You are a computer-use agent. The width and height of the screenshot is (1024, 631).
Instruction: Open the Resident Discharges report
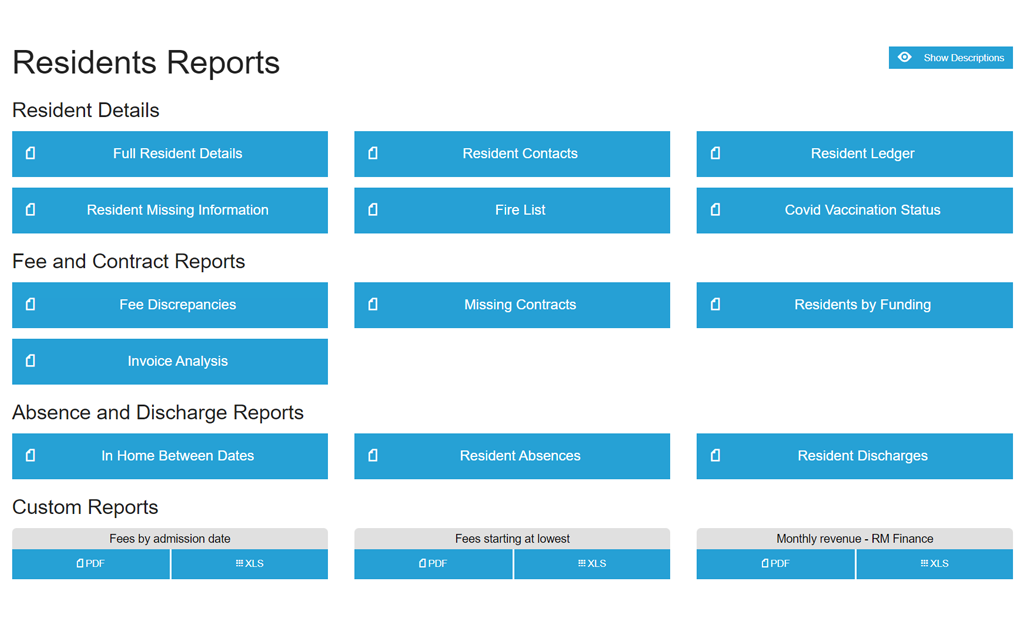click(854, 456)
